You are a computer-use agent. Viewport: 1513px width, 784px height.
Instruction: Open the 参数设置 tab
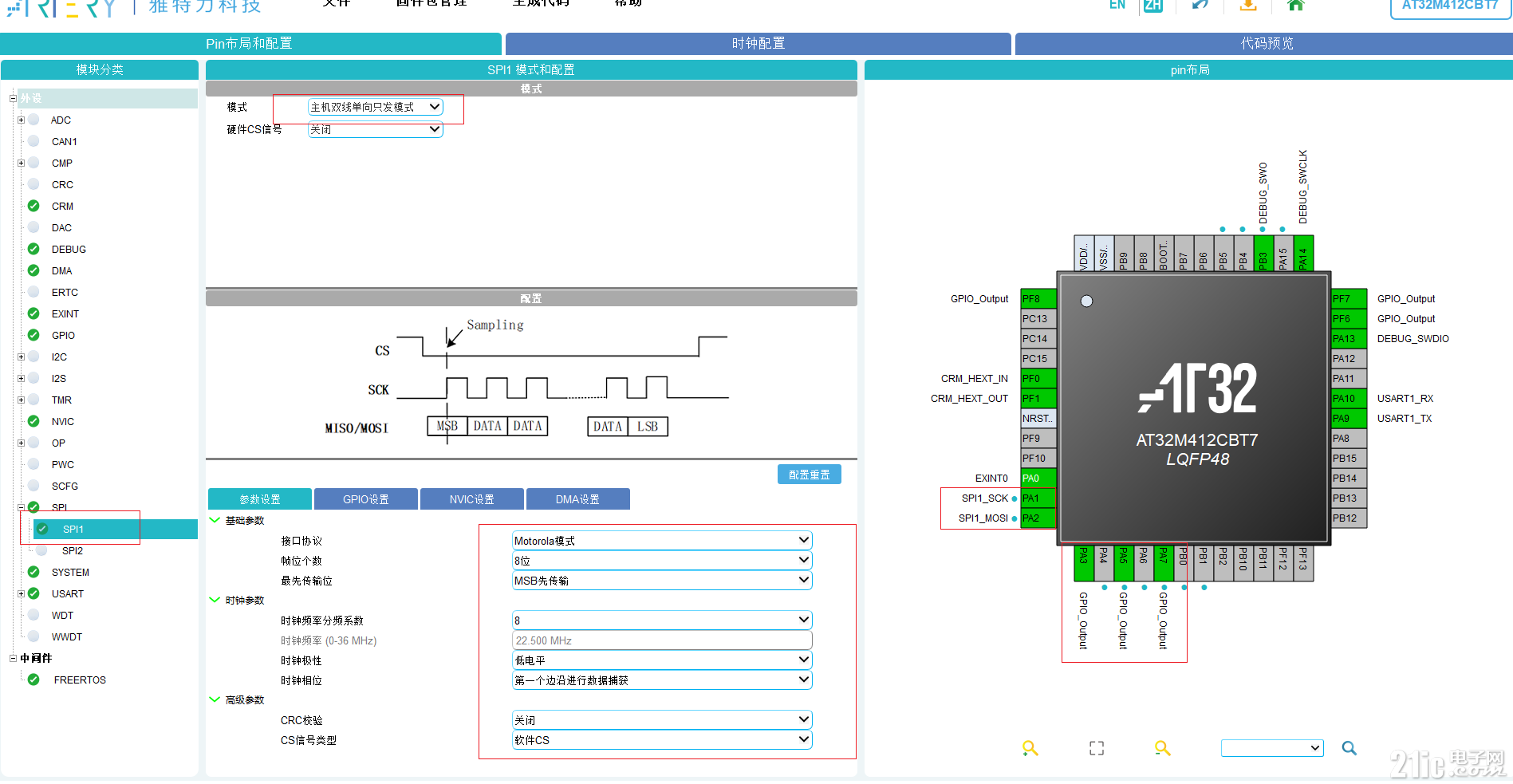tap(260, 499)
